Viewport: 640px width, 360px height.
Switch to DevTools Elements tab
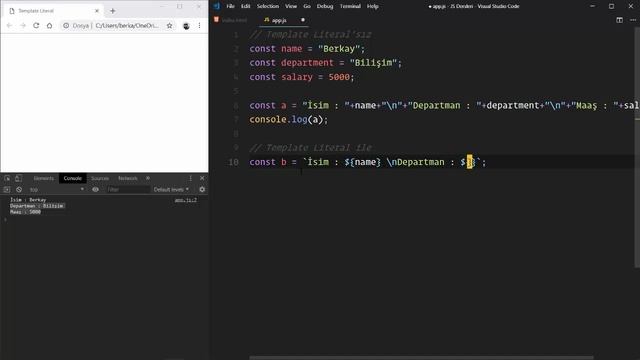pyautogui.click(x=44, y=178)
